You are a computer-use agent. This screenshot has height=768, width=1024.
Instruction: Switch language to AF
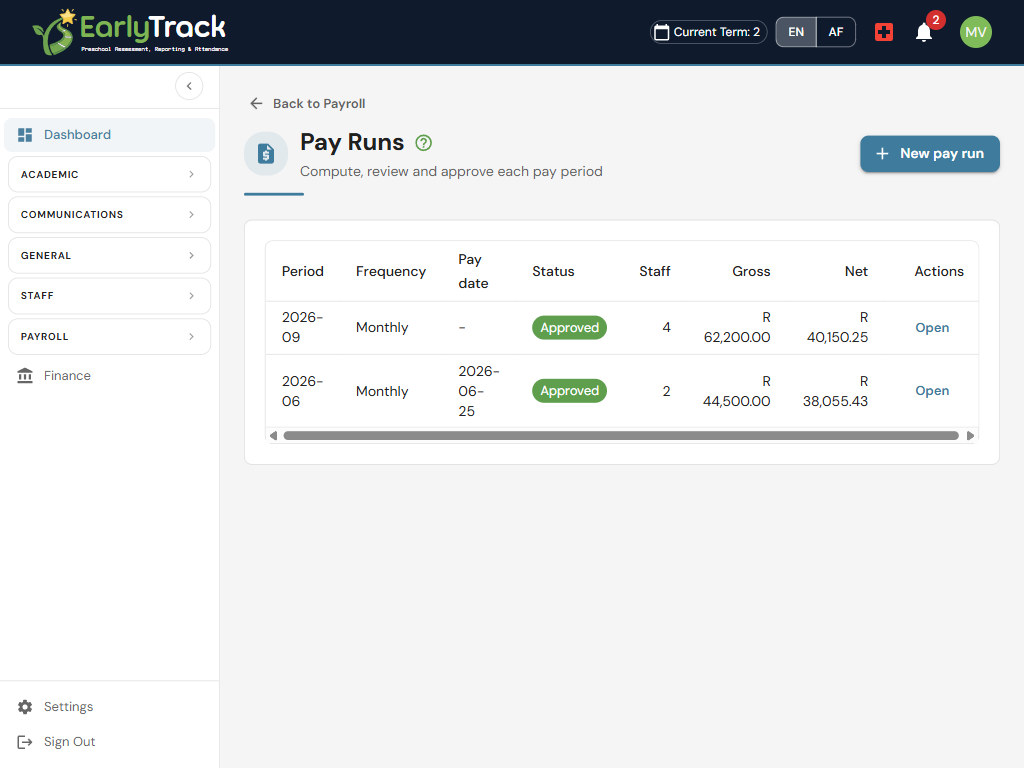[836, 32]
